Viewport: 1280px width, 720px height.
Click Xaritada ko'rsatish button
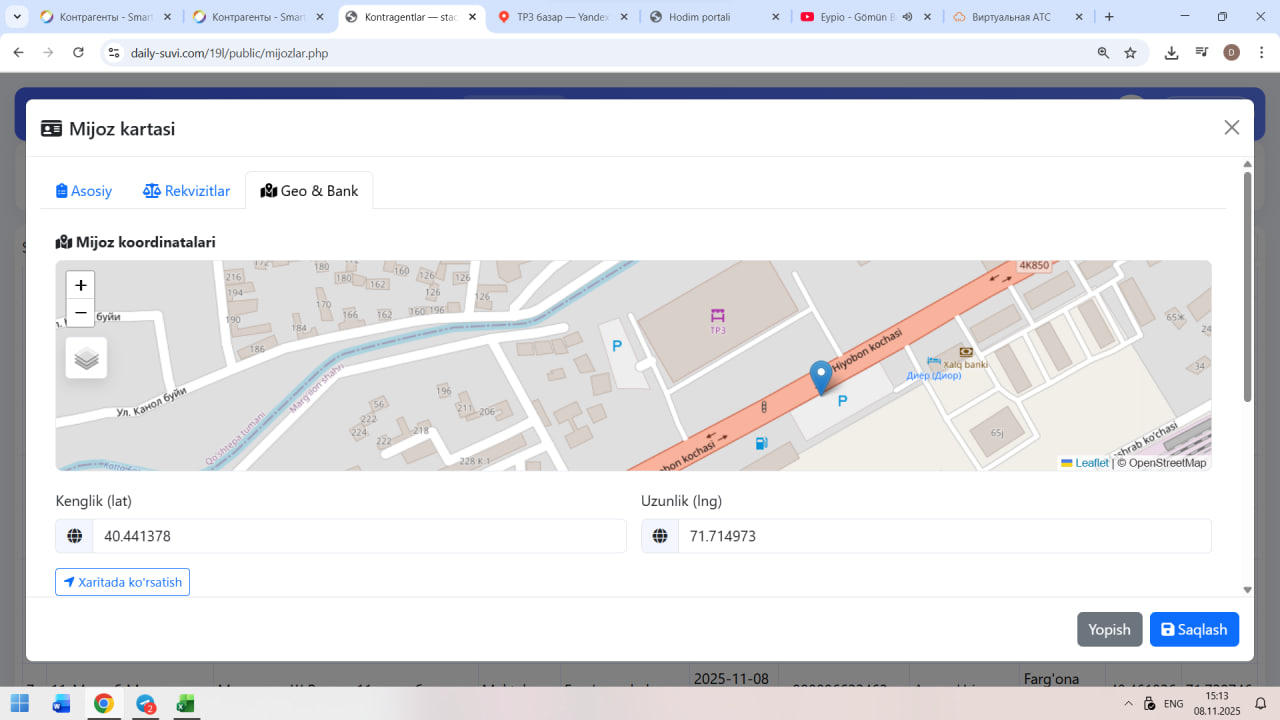pos(122,582)
